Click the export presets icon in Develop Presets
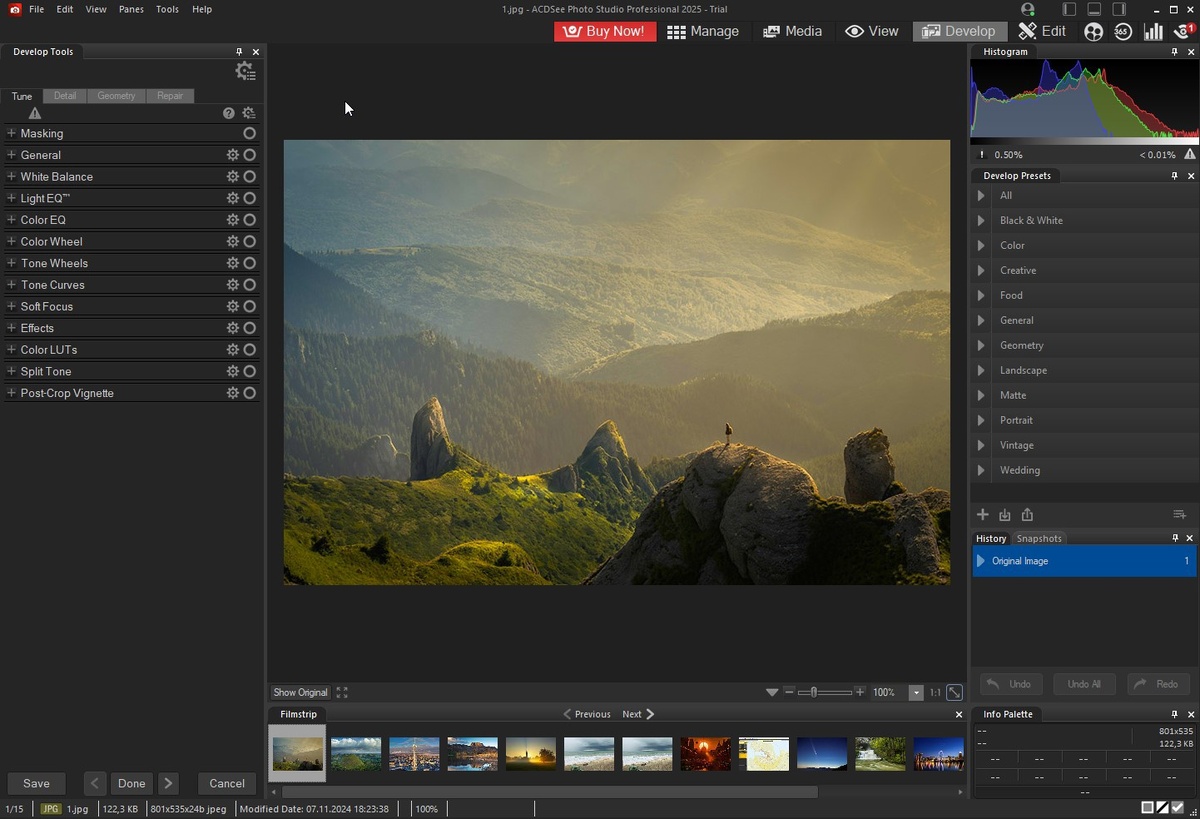The image size is (1200, 819). (1026, 514)
